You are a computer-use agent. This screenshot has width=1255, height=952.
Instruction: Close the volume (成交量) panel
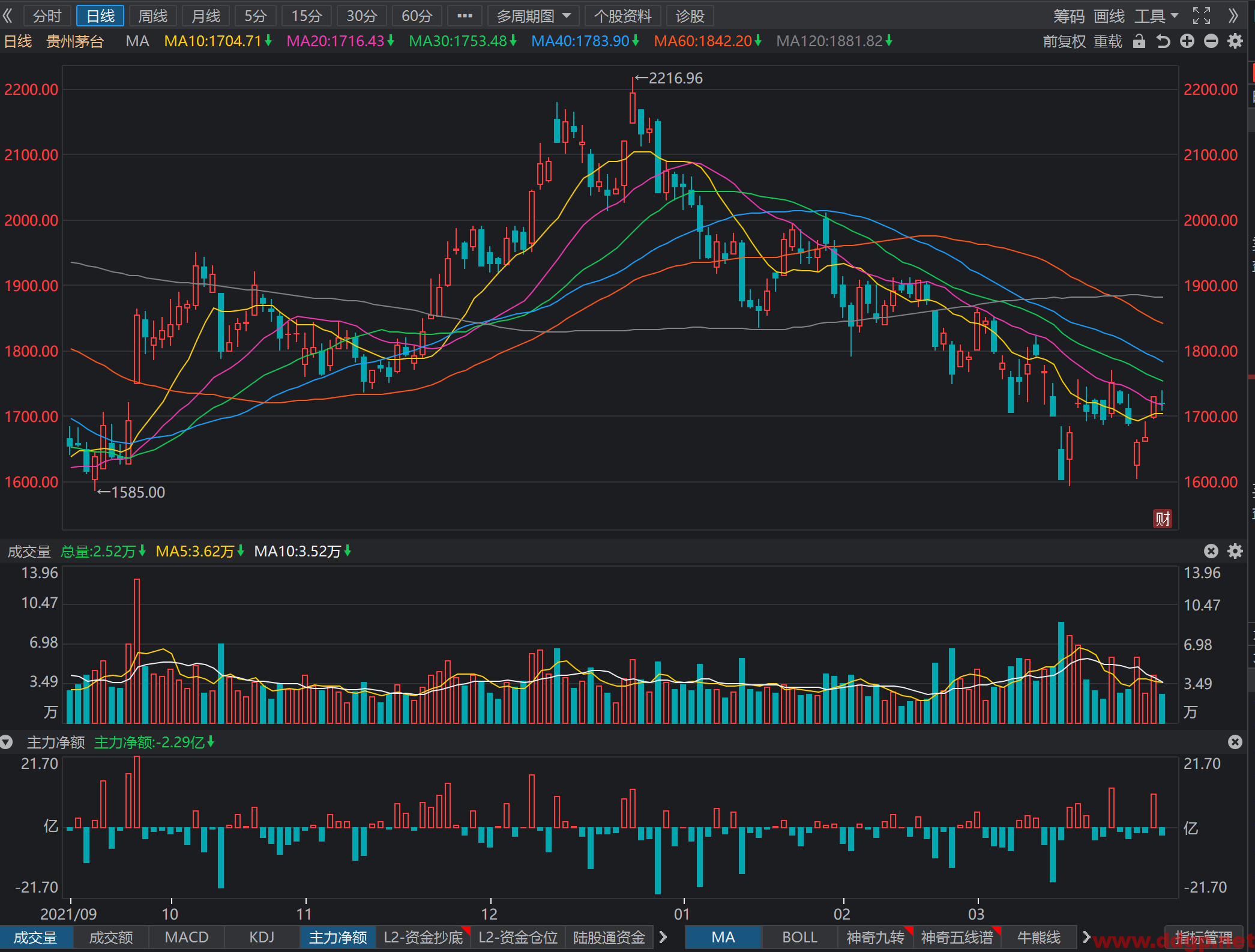1211,551
